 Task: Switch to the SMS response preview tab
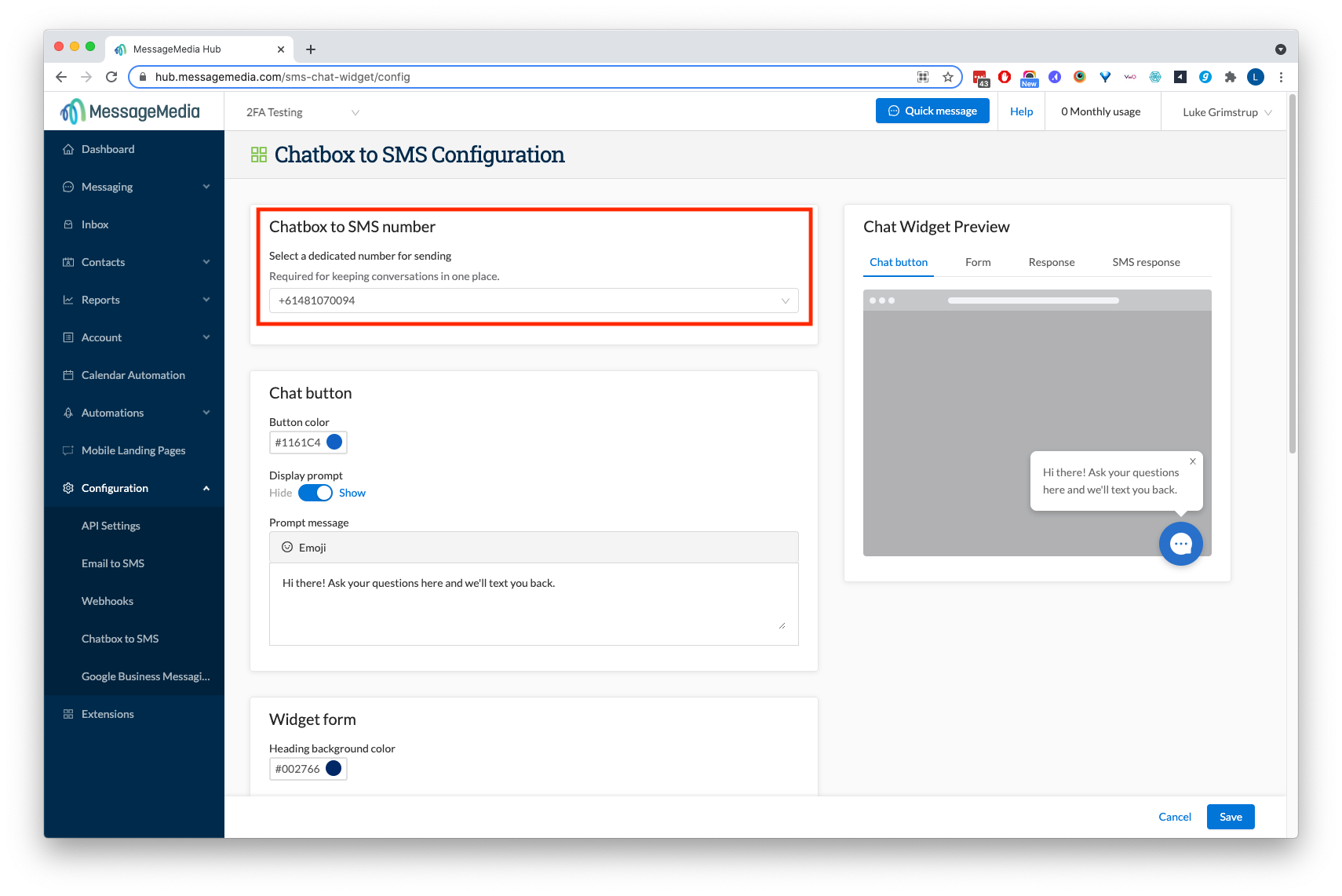(x=1146, y=262)
